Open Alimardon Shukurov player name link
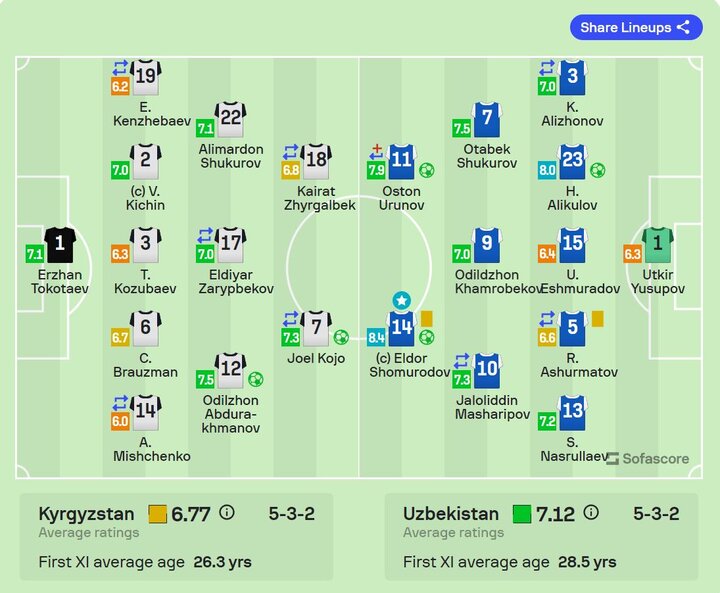Screen dimensions: 720x593 (230, 156)
